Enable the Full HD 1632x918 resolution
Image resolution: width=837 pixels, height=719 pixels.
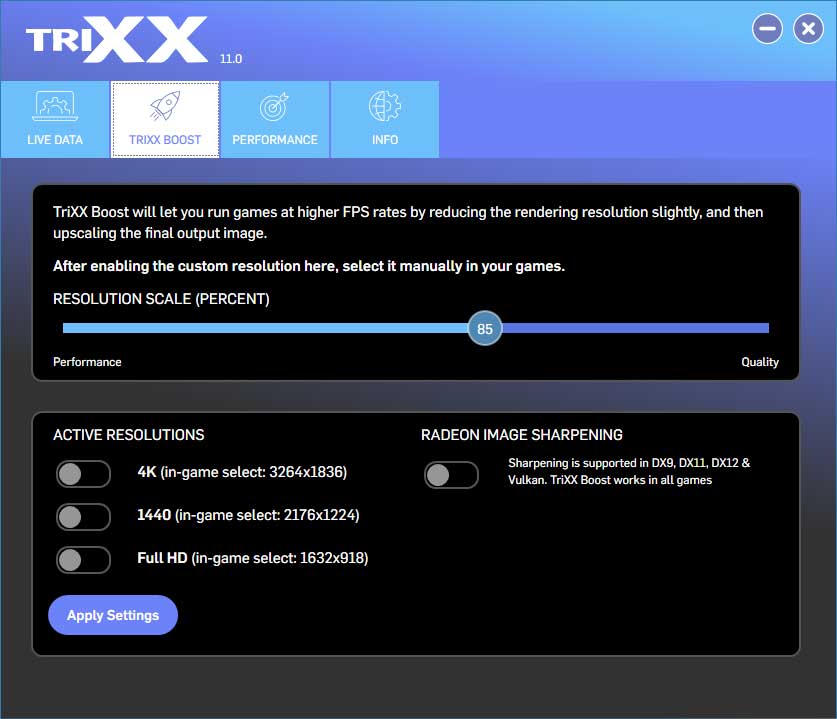[84, 560]
